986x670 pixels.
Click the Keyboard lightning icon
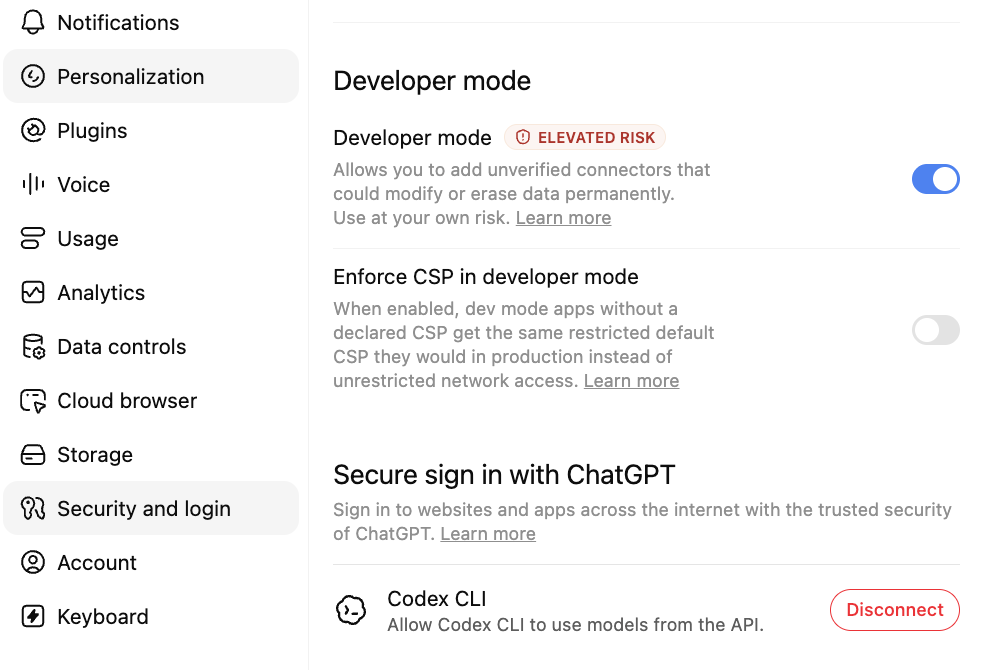pos(33,617)
